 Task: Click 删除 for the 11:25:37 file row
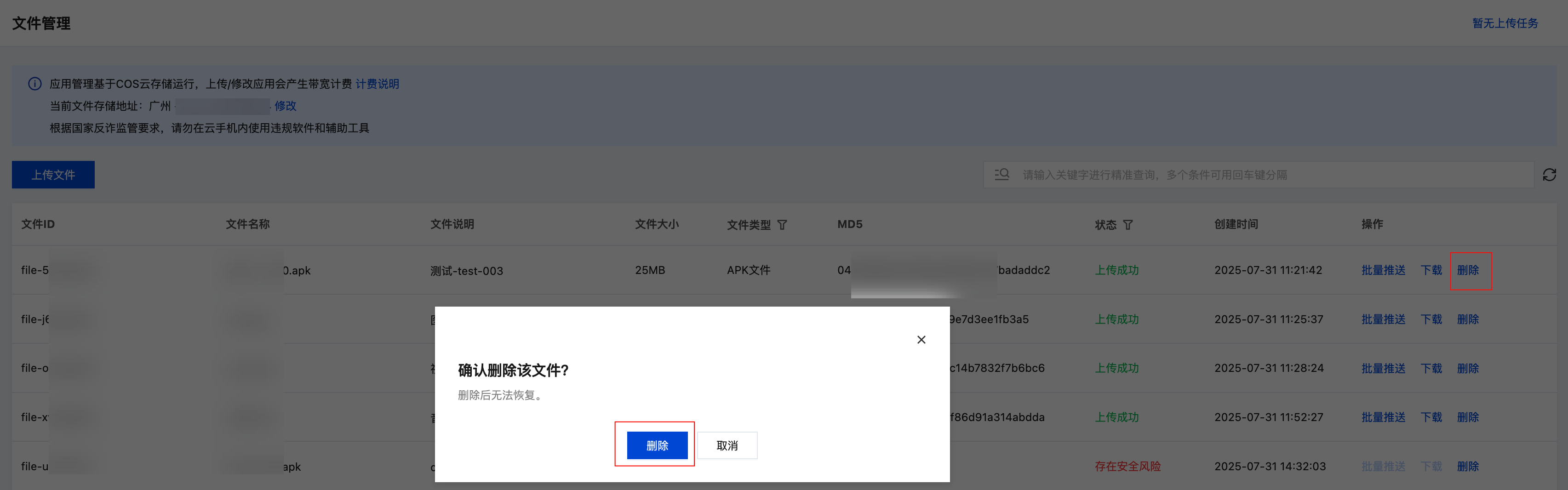(x=1468, y=319)
